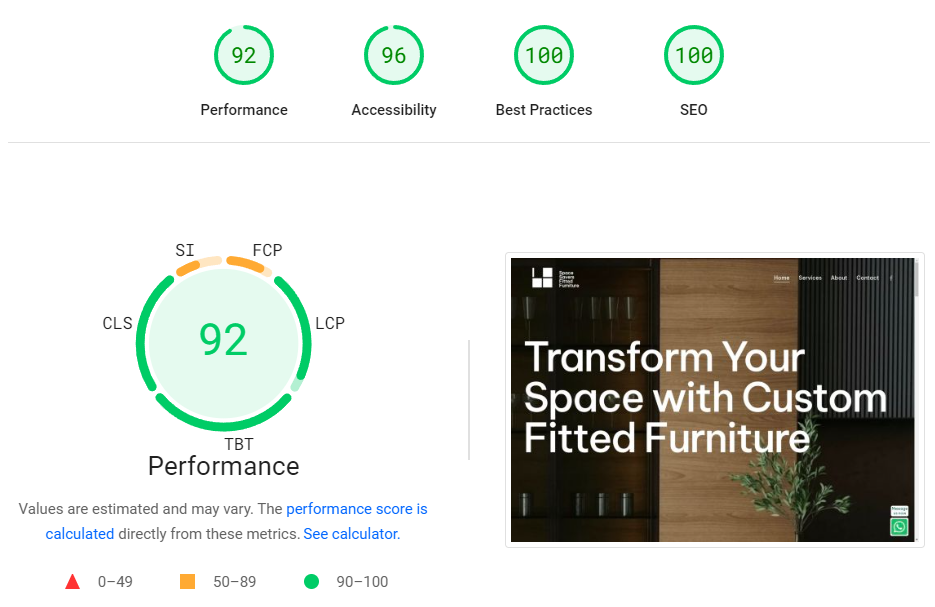Click the CLS label beside the gauge
The width and height of the screenshot is (935, 607).
[117, 324]
